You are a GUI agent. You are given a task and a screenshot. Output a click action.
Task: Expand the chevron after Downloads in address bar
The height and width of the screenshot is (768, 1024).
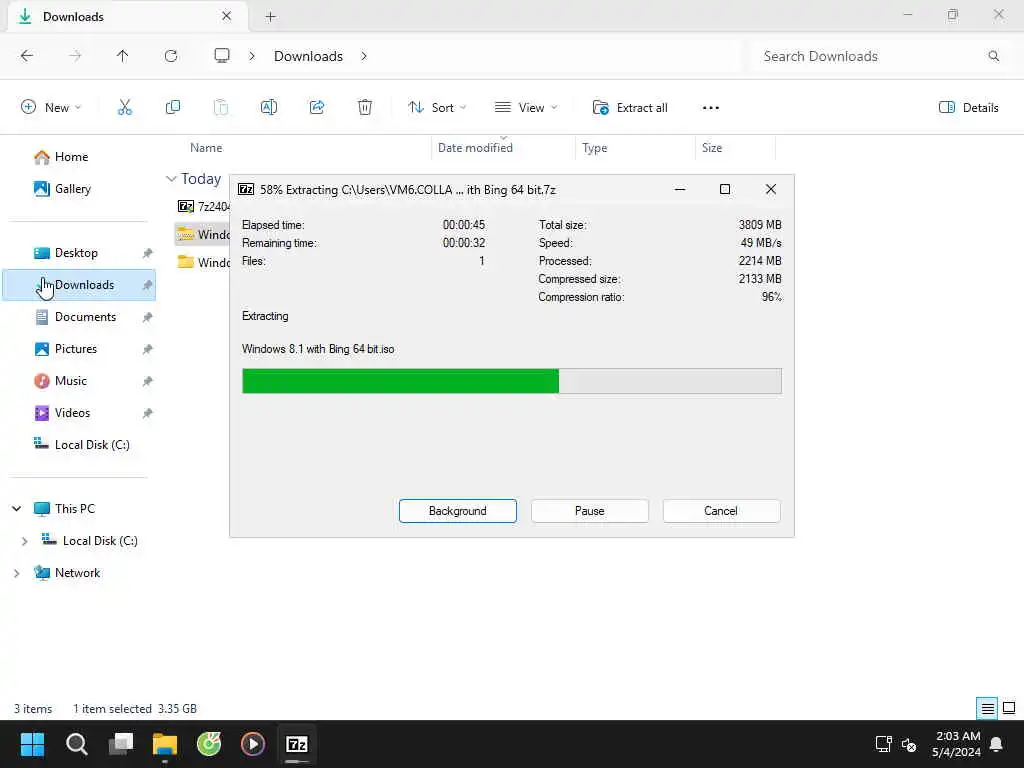click(364, 56)
